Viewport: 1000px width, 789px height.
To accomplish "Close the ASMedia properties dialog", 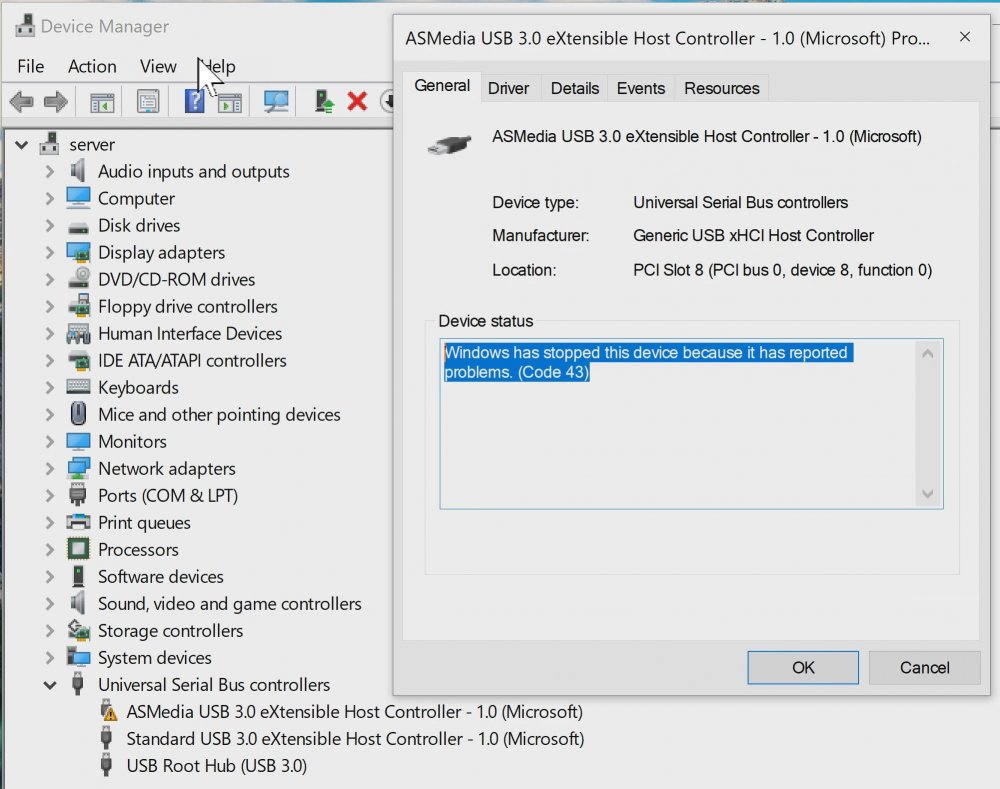I will pos(965,37).
